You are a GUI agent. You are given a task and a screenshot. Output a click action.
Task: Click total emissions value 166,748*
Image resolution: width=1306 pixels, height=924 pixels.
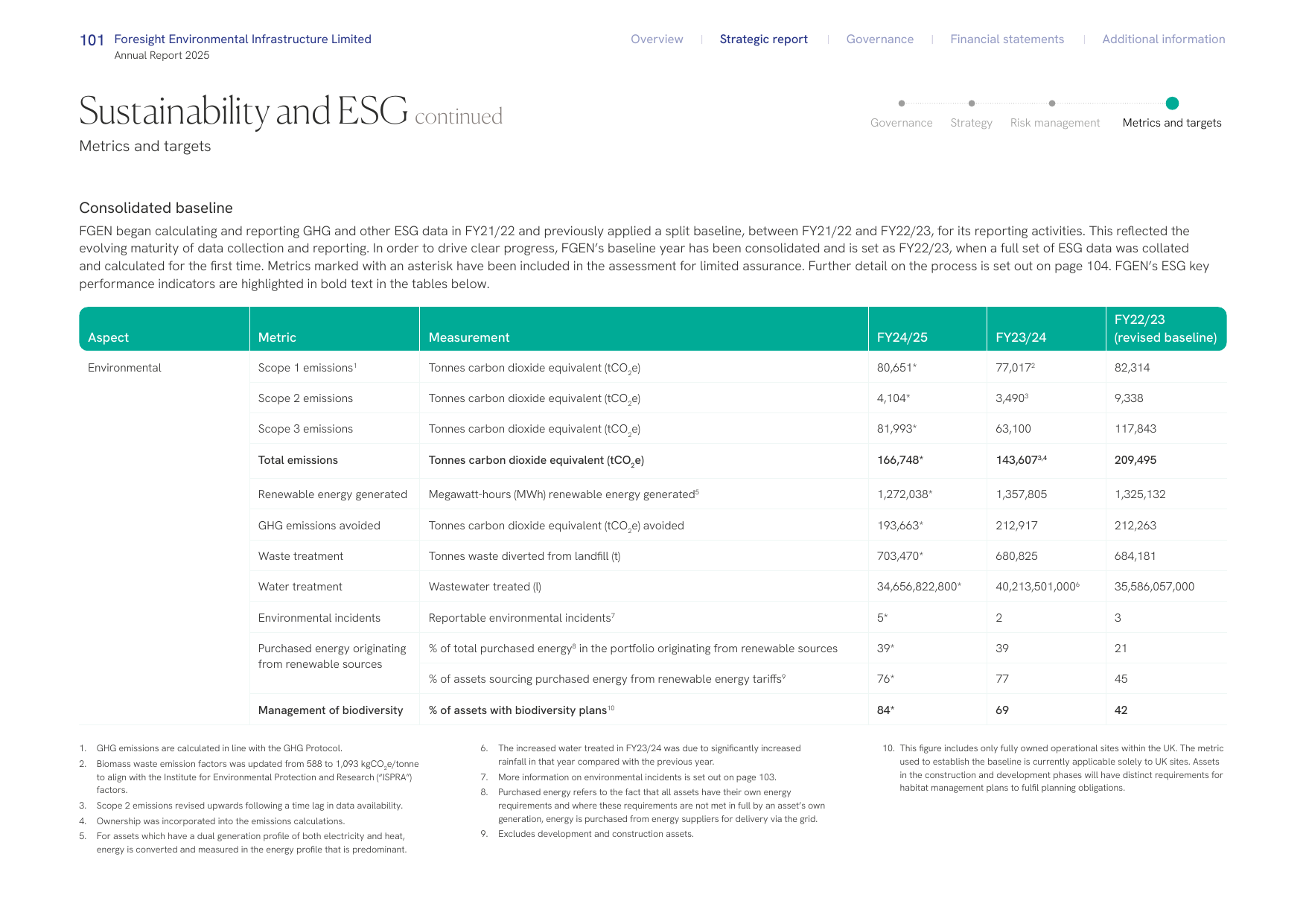pos(899,460)
